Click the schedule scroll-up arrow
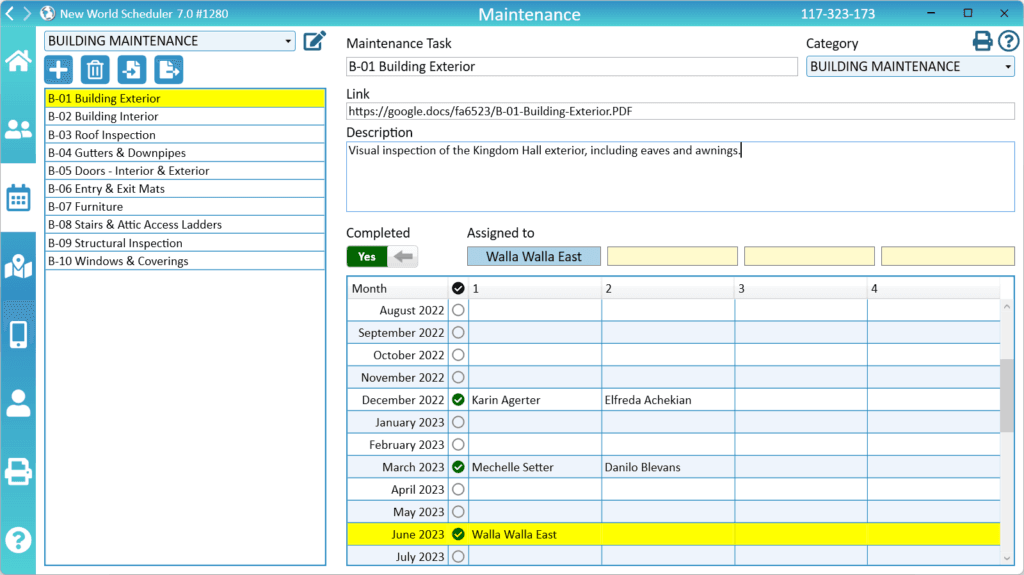 tap(1007, 306)
